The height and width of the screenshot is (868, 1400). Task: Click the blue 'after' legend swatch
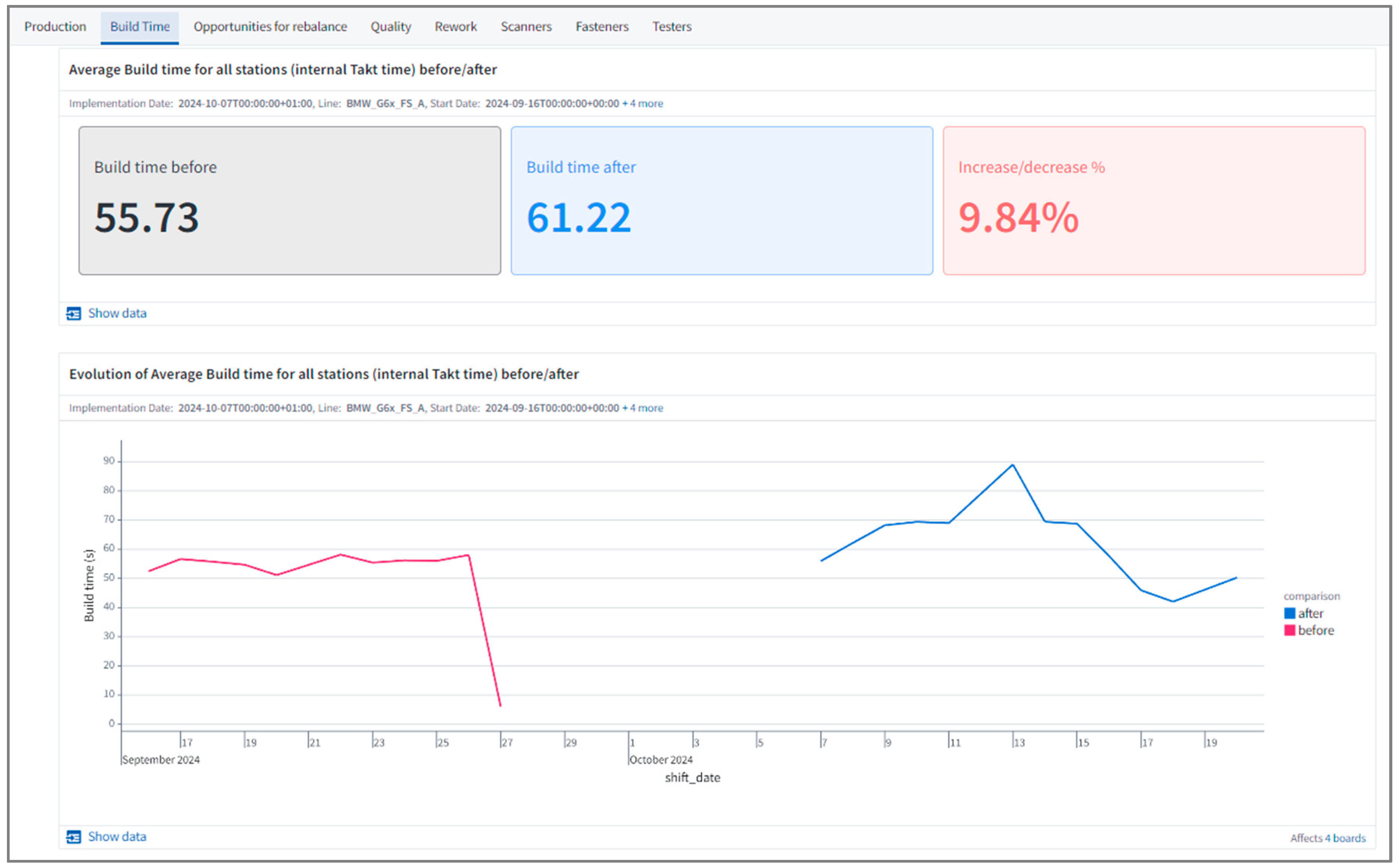coord(1290,614)
